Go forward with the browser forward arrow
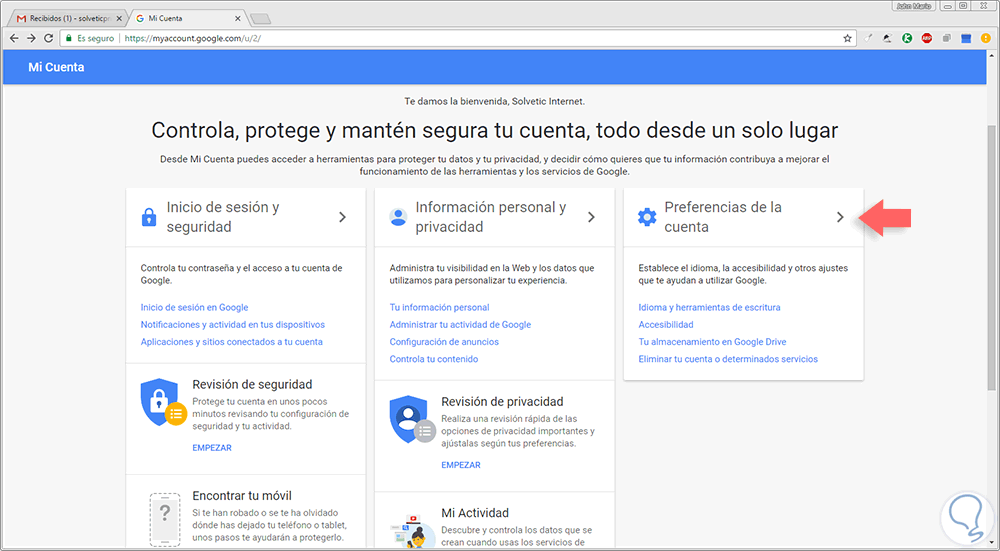The width and height of the screenshot is (1000, 551). [x=31, y=38]
